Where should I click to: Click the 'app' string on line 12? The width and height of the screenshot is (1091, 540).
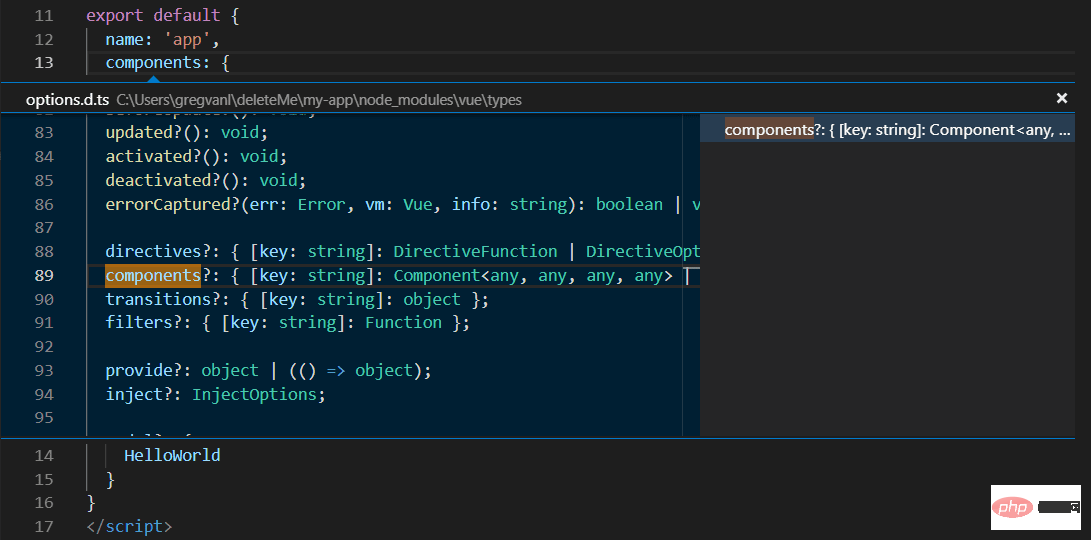coord(187,39)
